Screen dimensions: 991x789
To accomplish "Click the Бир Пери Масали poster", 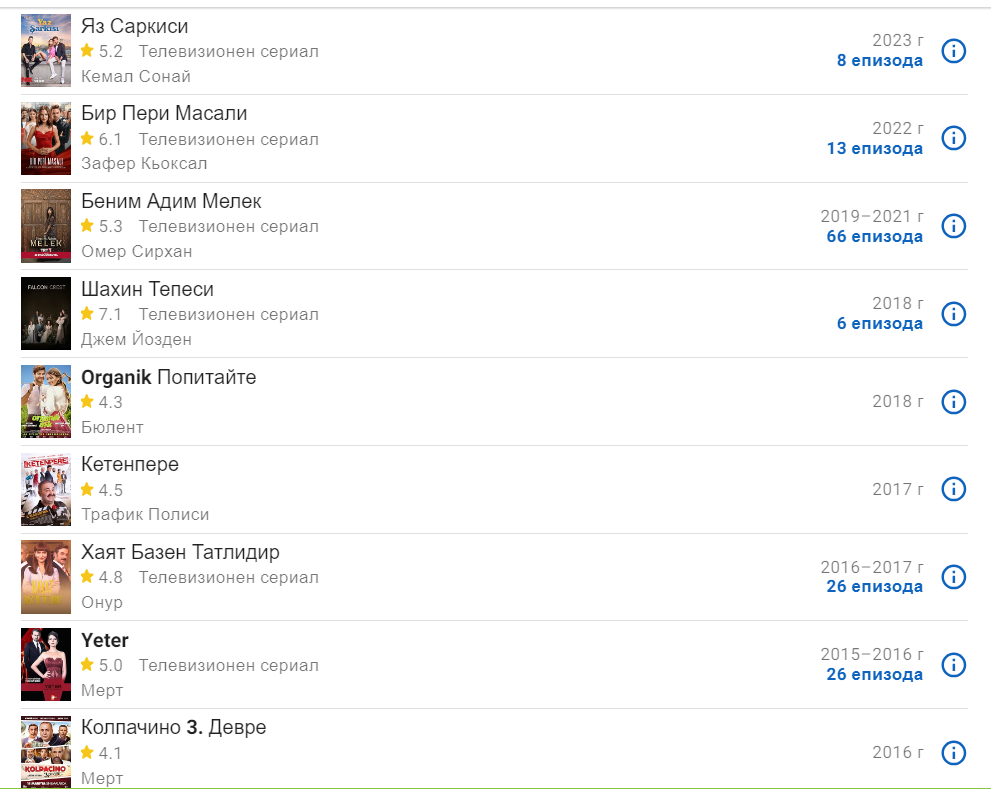I will pyautogui.click(x=46, y=138).
